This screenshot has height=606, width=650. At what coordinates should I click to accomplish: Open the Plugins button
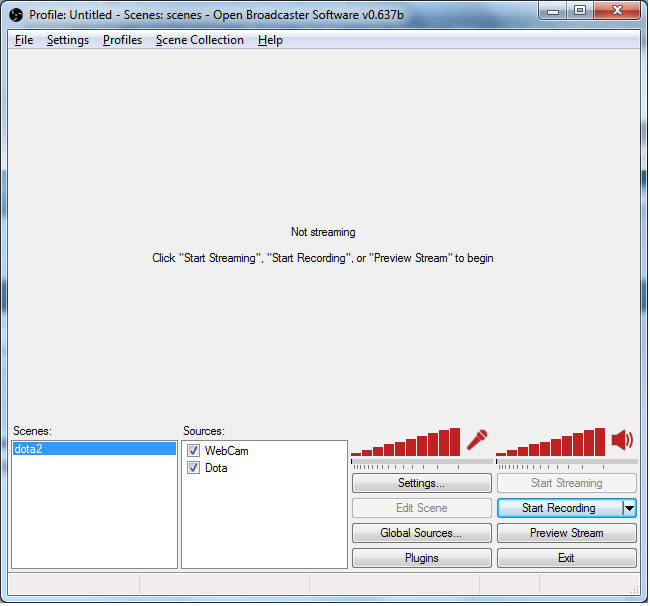coord(422,559)
